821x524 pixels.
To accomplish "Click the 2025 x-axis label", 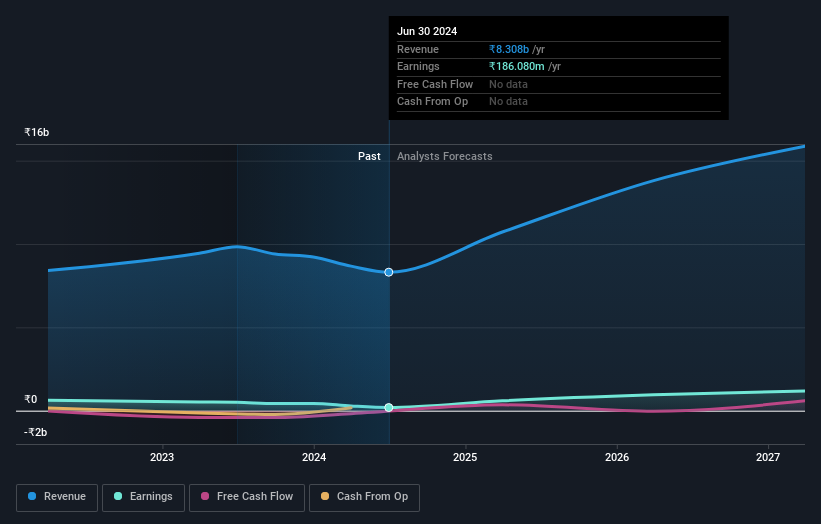I will (465, 458).
